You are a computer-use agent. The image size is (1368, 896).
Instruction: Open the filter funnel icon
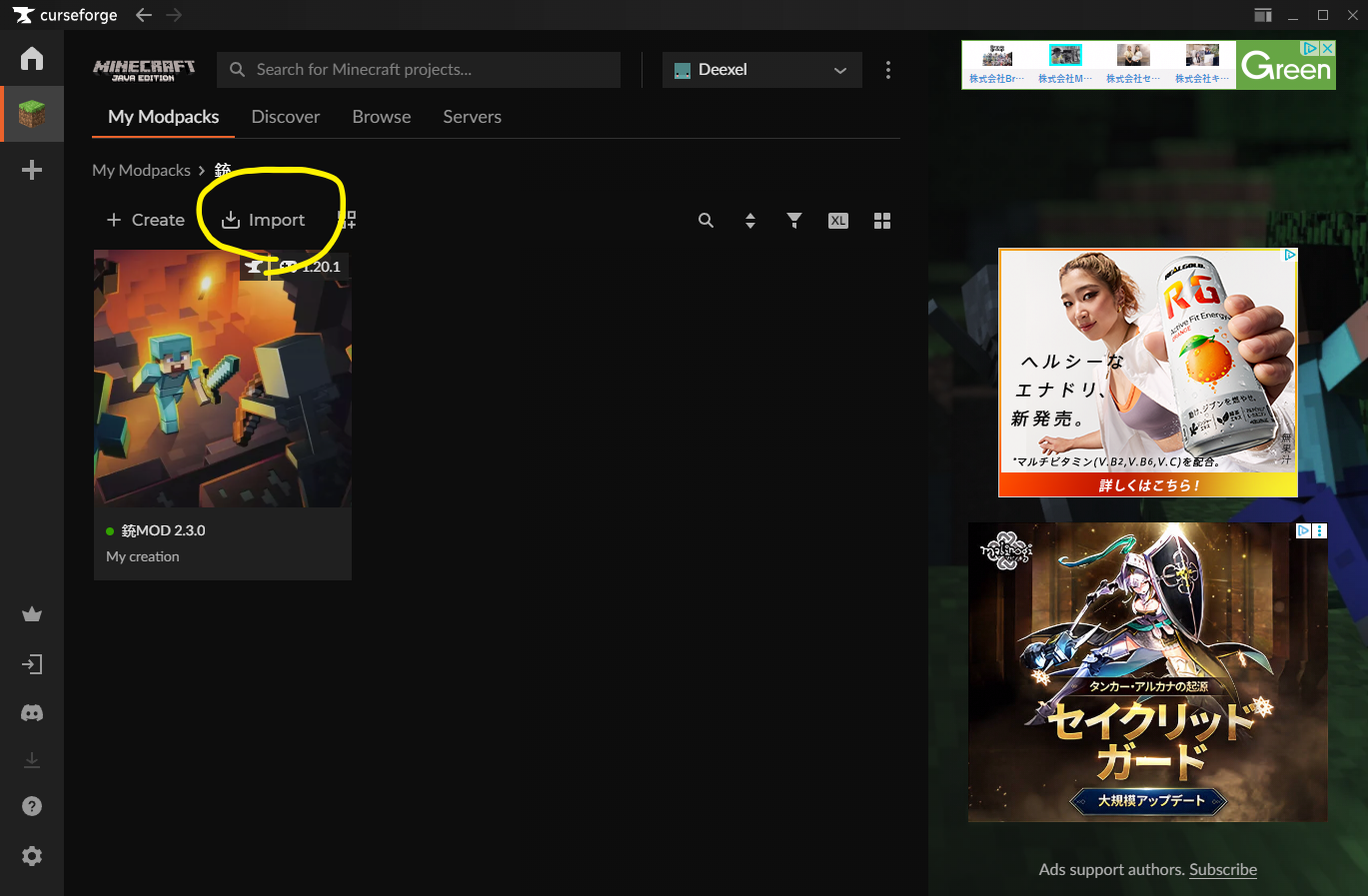794,221
